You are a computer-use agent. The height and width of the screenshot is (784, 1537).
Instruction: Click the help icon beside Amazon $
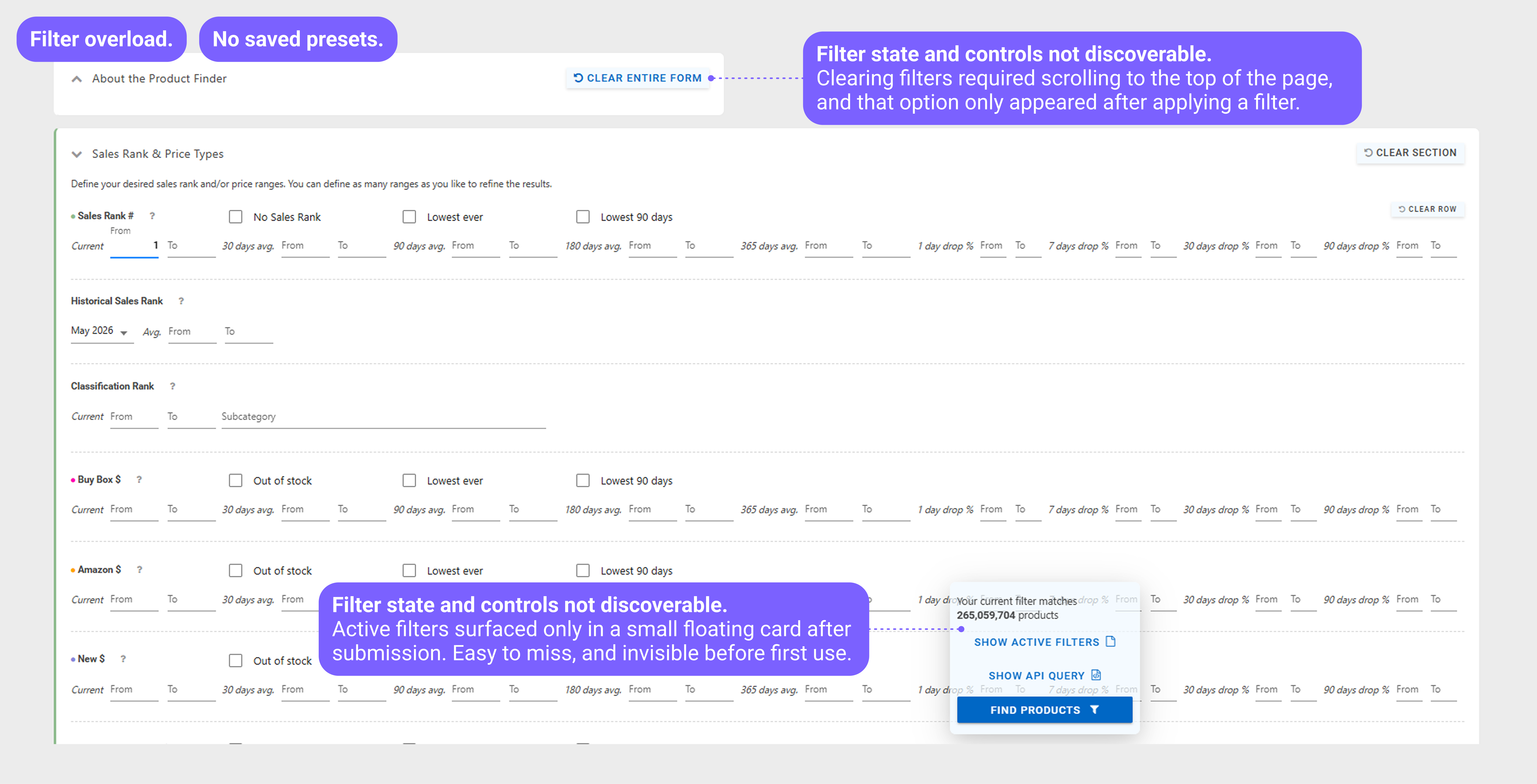point(140,570)
